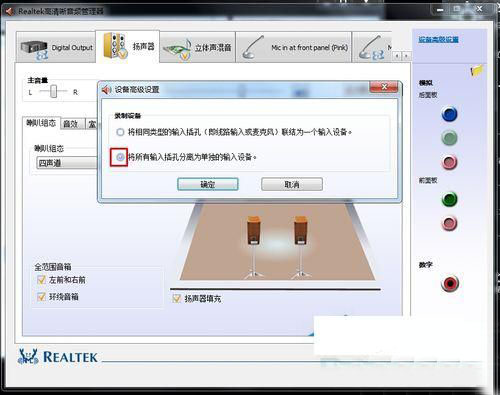Click the pink front panel jack
Screen dimensions: 500x395
[449, 223]
